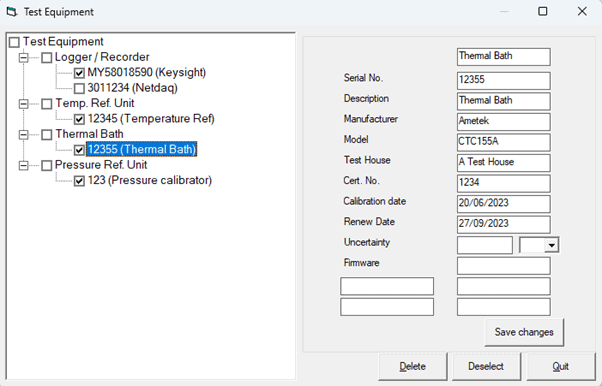Check the 3011234 (Netdaq) checkbox
602x386 pixels.
click(x=79, y=89)
